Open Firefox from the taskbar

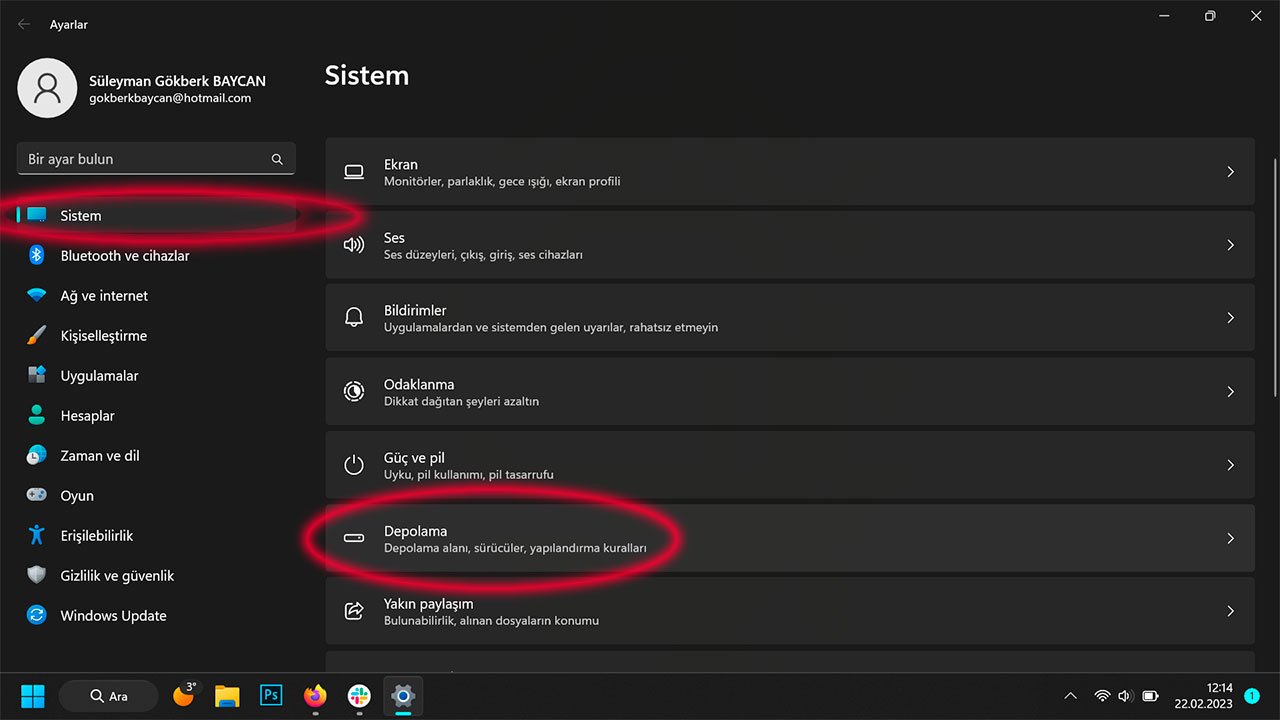click(315, 695)
